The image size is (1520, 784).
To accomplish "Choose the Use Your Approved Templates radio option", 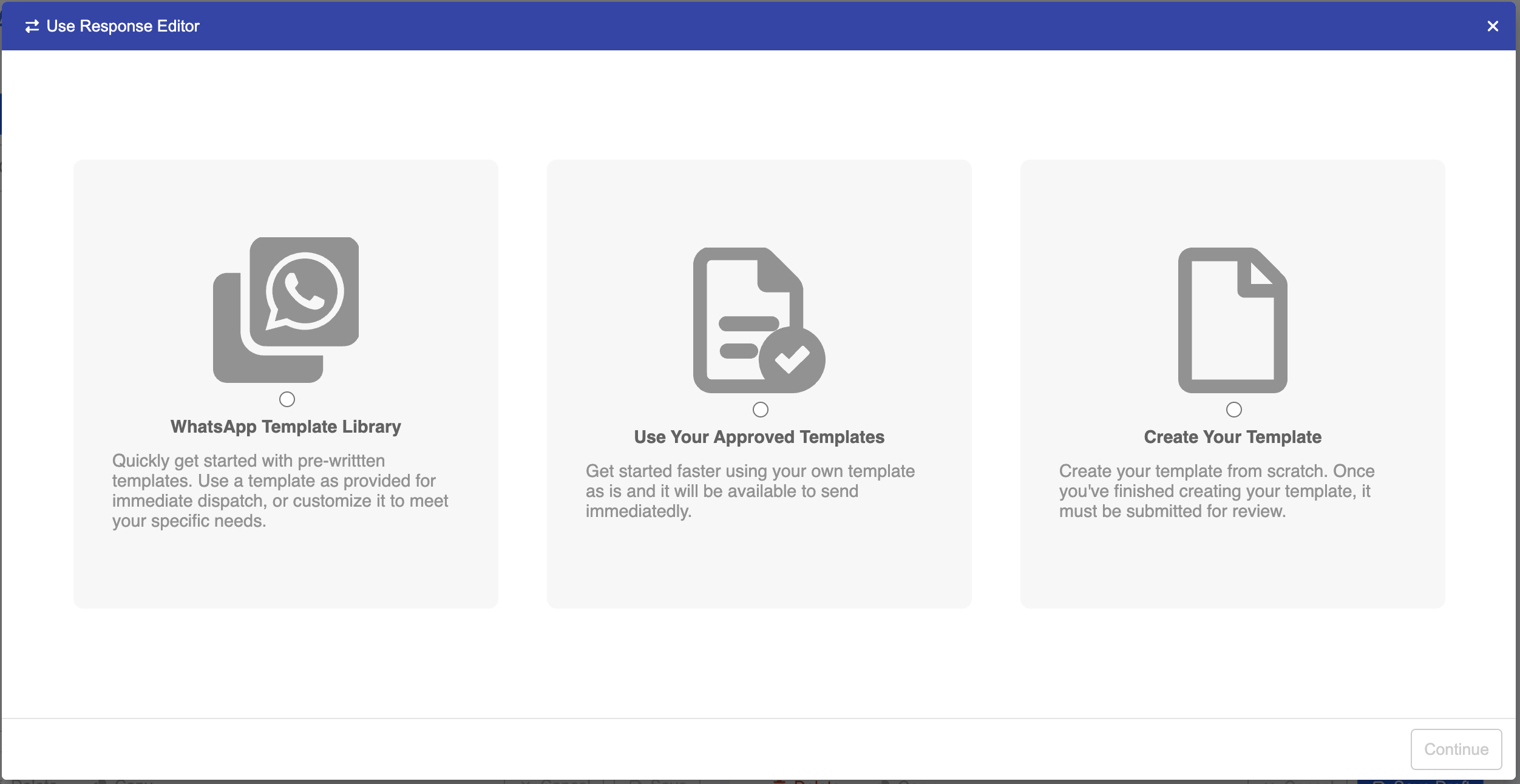I will pyautogui.click(x=760, y=410).
